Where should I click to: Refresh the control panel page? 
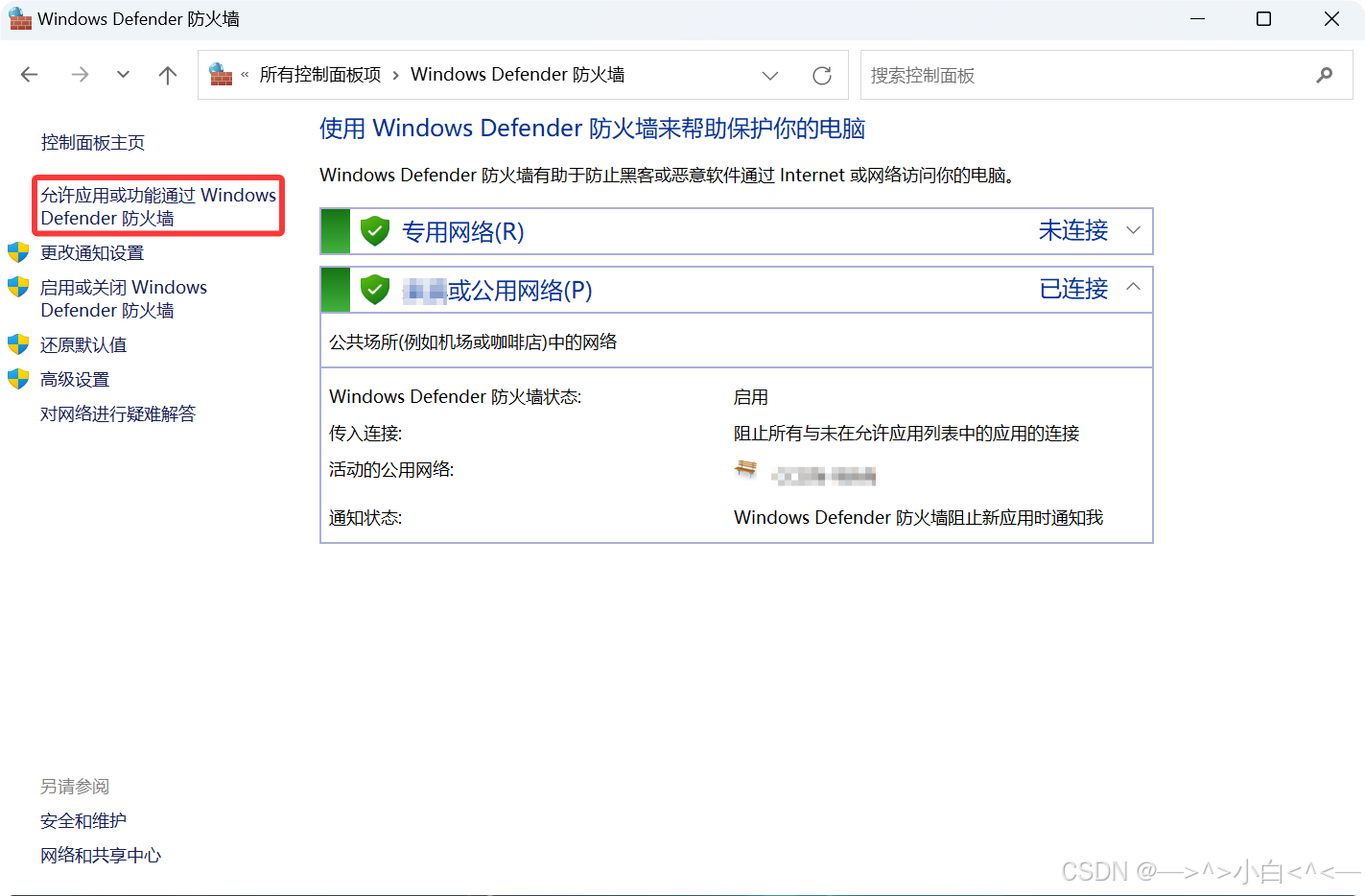click(x=822, y=76)
